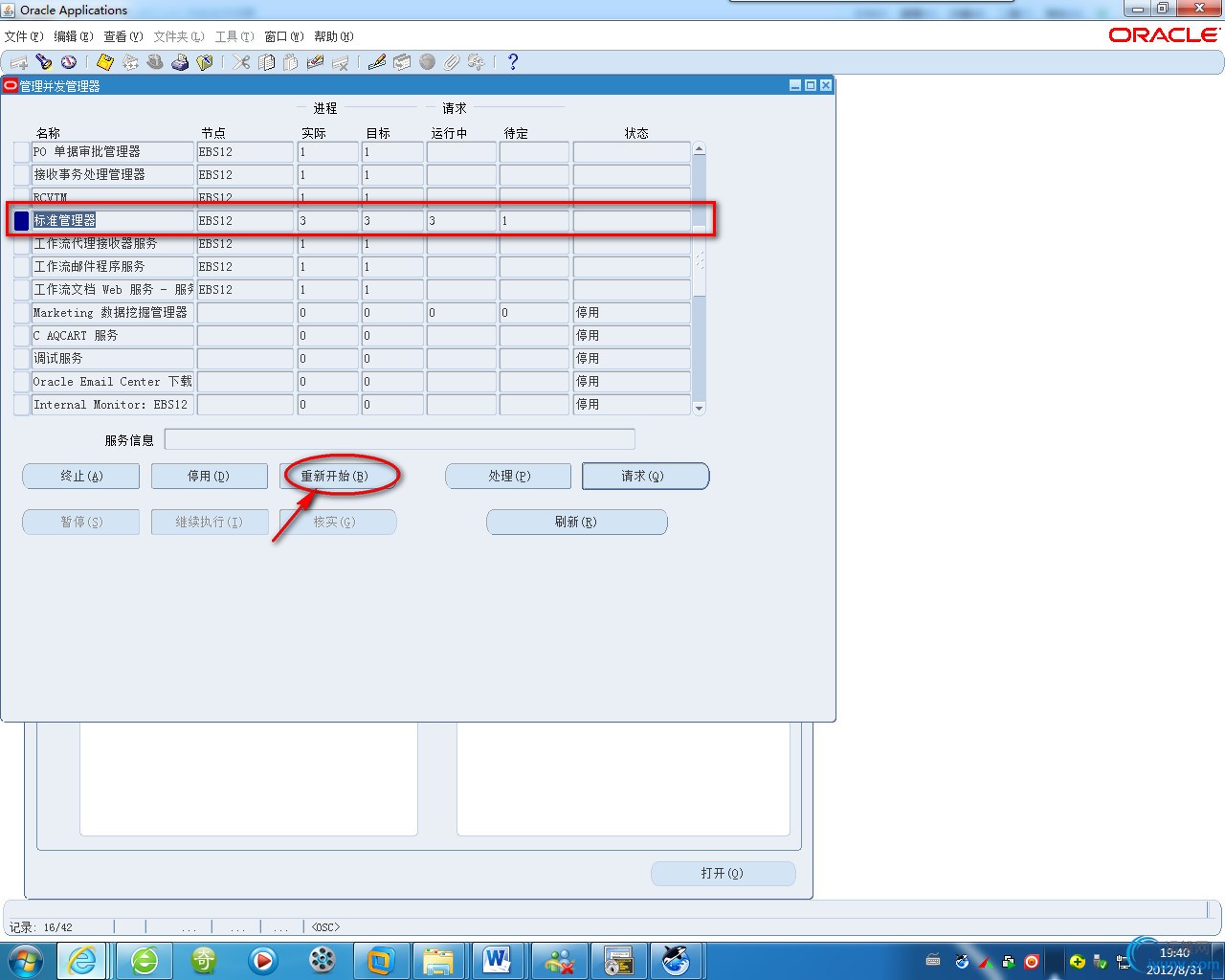
Task: Open the 文件(F) menu
Action: 24,36
